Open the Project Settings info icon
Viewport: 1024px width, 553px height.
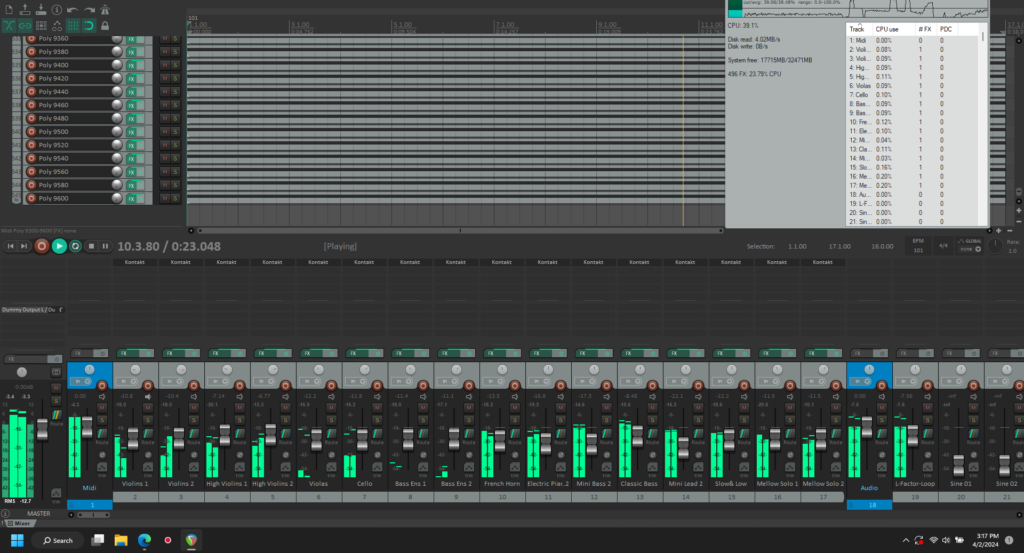(57, 10)
